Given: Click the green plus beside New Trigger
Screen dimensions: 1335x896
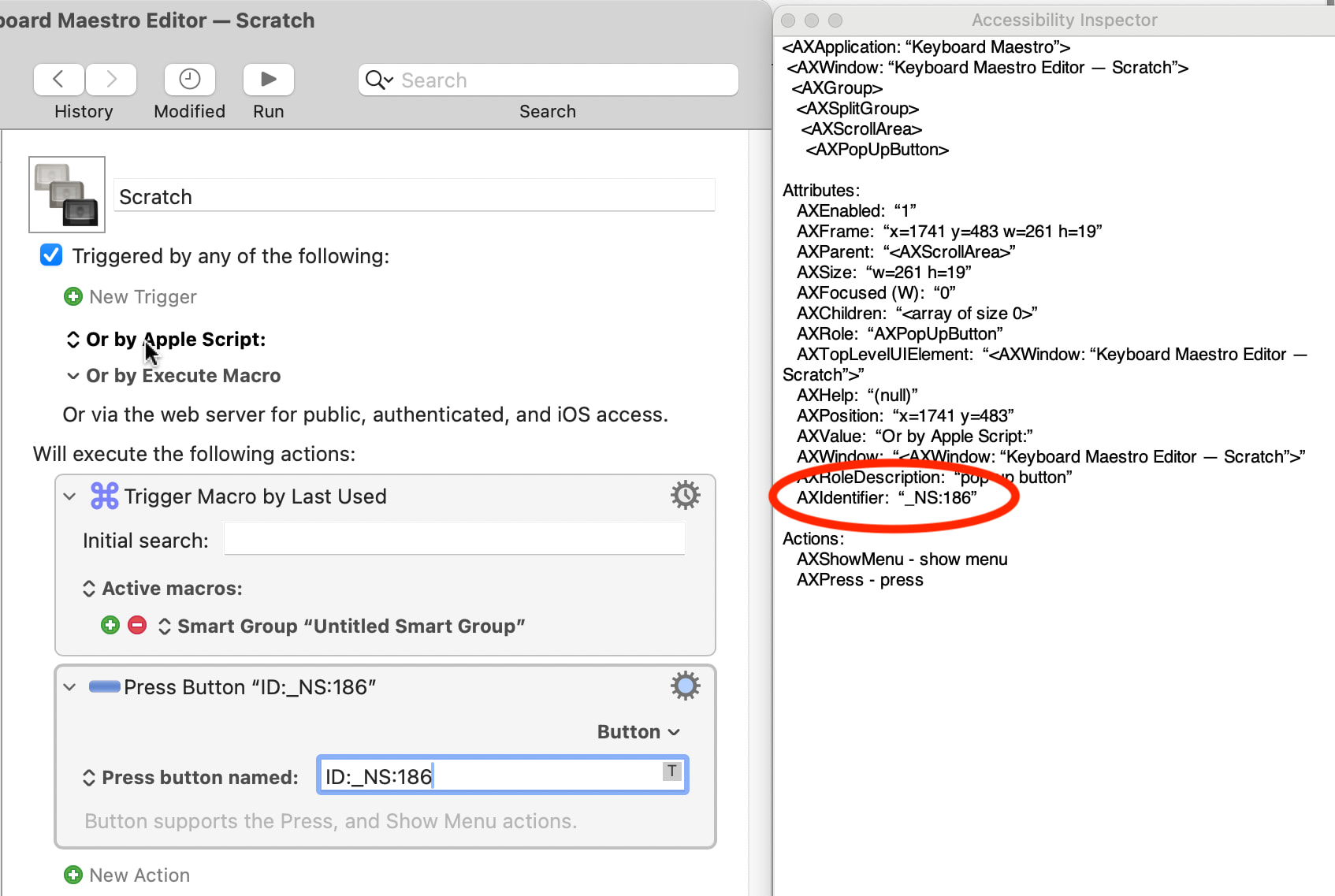Looking at the screenshot, I should click(73, 296).
